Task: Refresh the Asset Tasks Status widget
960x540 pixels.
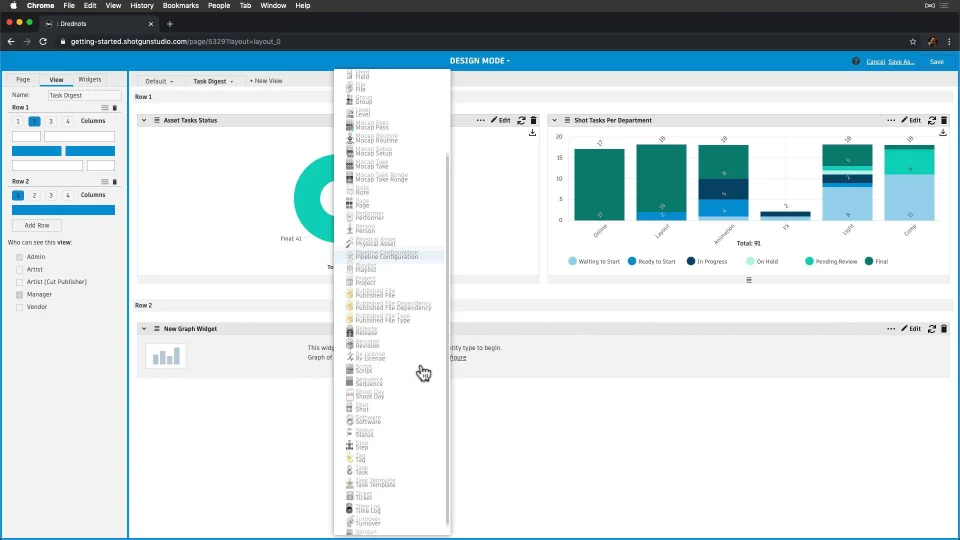Action: point(522,121)
